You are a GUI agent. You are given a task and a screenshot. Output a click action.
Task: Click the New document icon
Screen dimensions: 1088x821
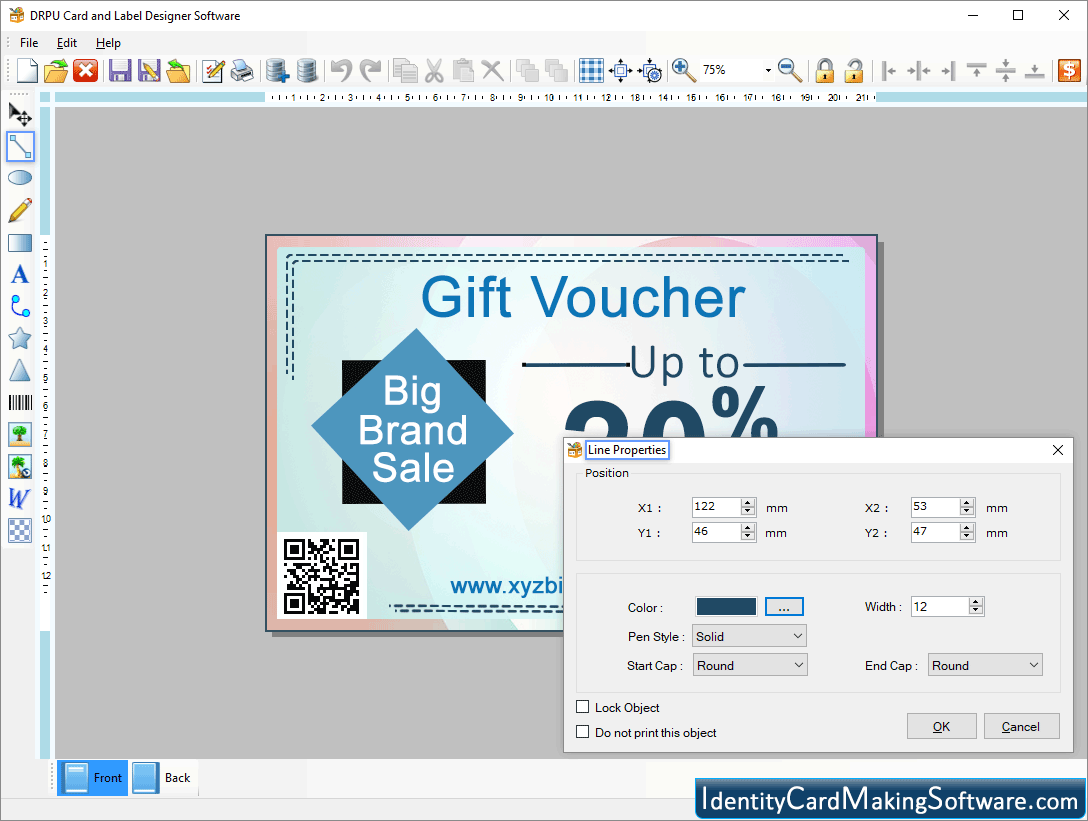tap(26, 70)
